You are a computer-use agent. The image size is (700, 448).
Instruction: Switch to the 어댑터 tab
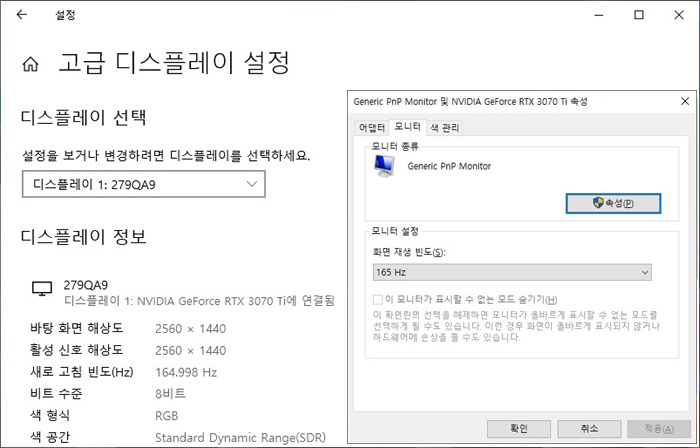(x=371, y=127)
